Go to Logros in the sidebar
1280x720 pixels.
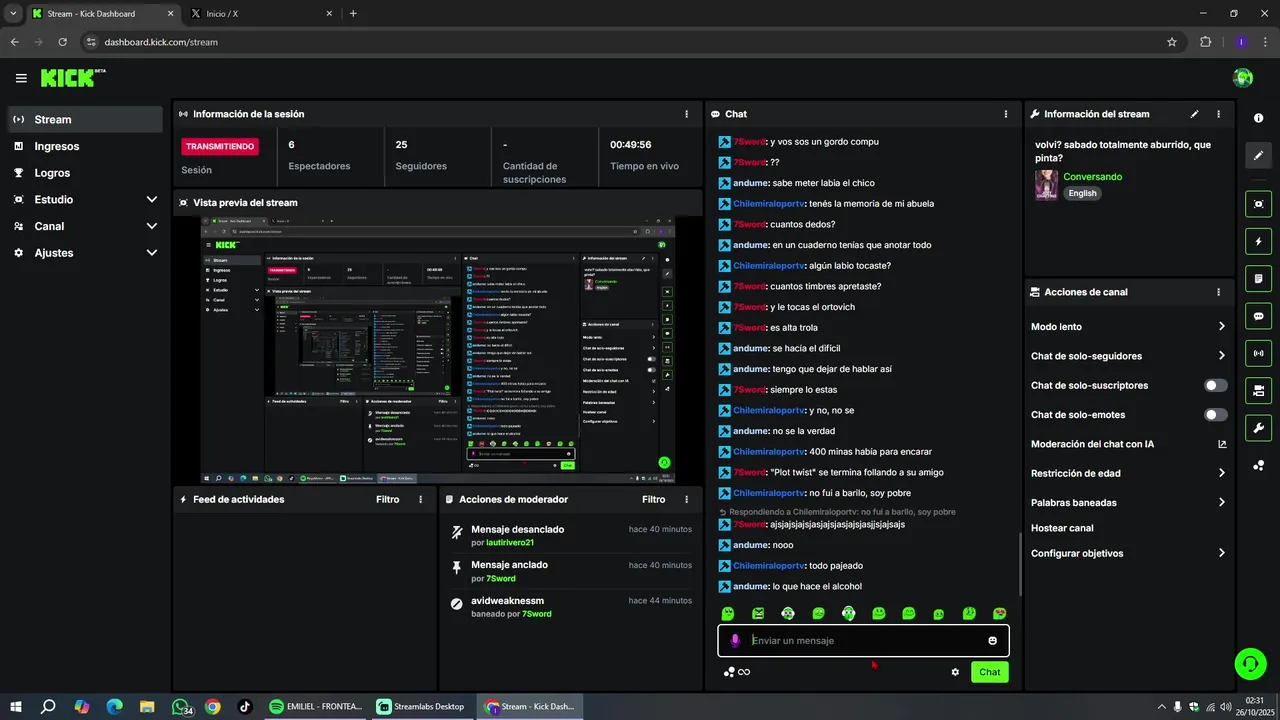pyautogui.click(x=85, y=173)
